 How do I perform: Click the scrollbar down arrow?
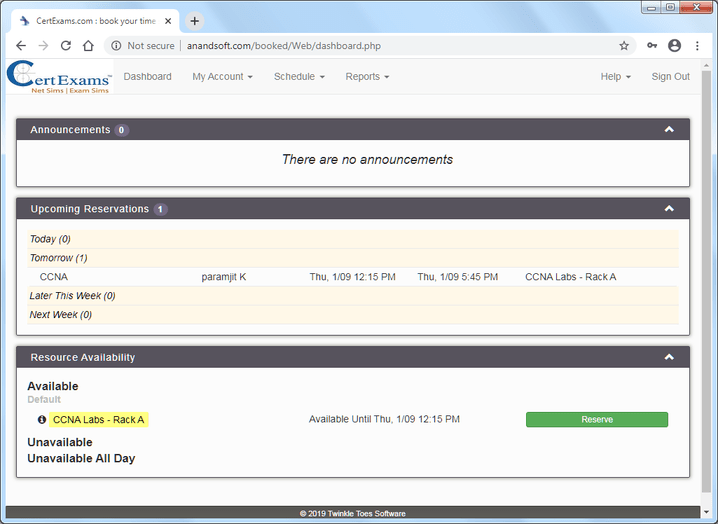tap(706, 512)
